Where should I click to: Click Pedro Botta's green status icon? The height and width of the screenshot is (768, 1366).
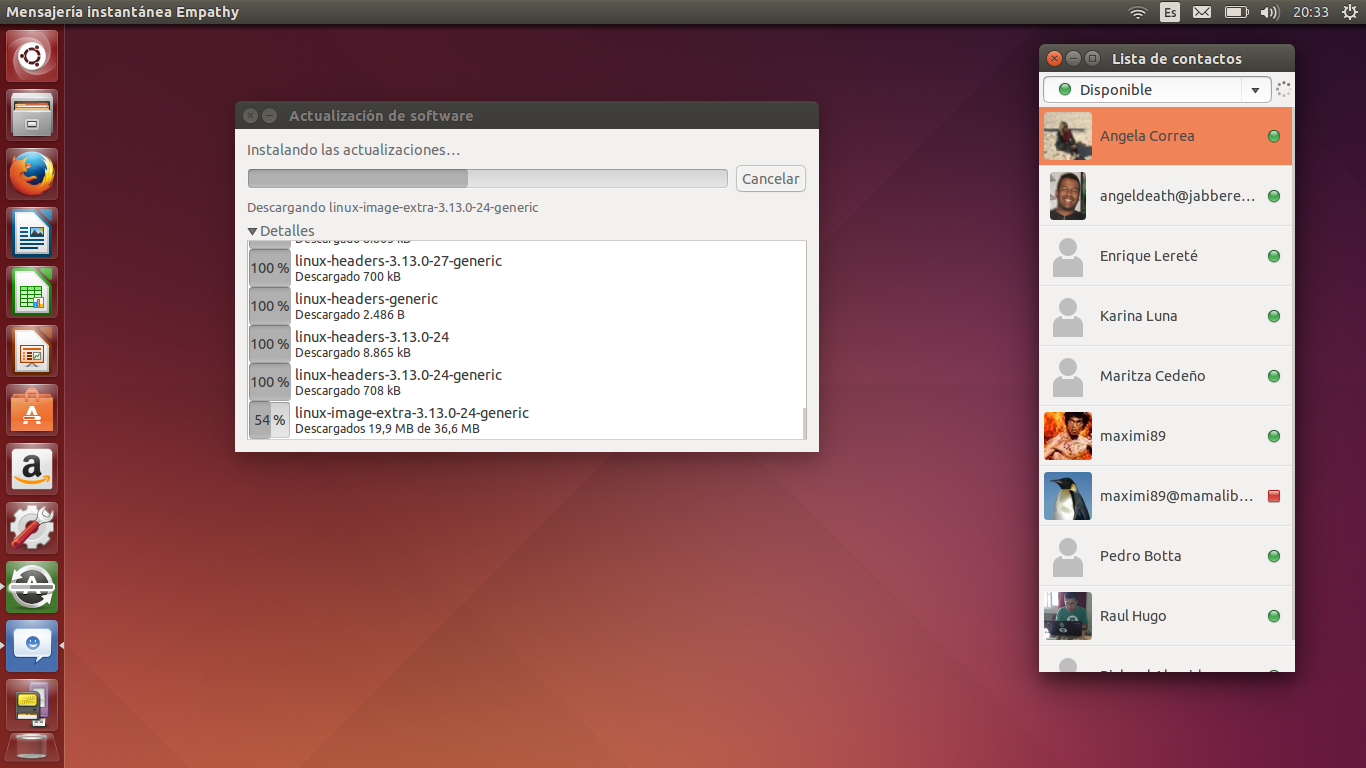pos(1274,556)
